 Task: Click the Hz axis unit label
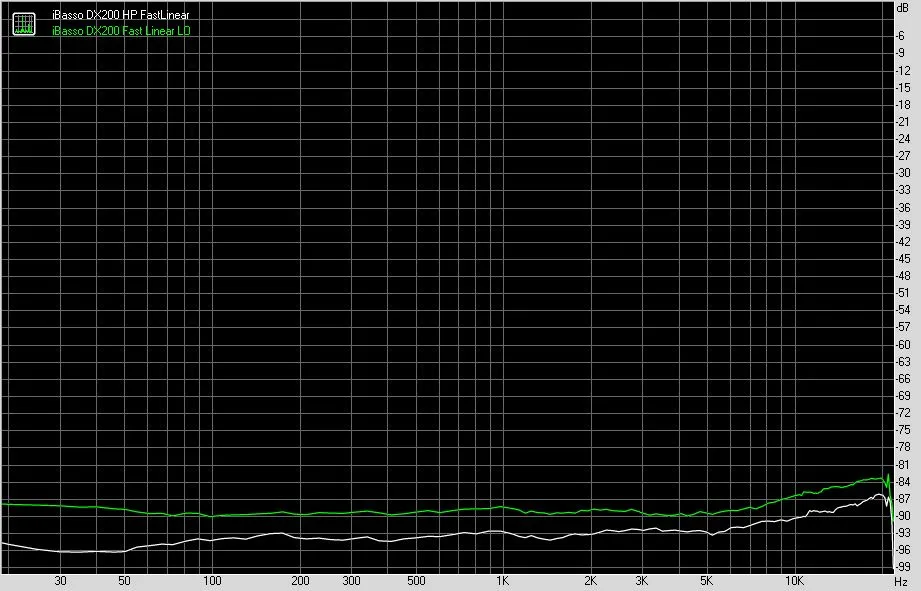click(x=901, y=582)
